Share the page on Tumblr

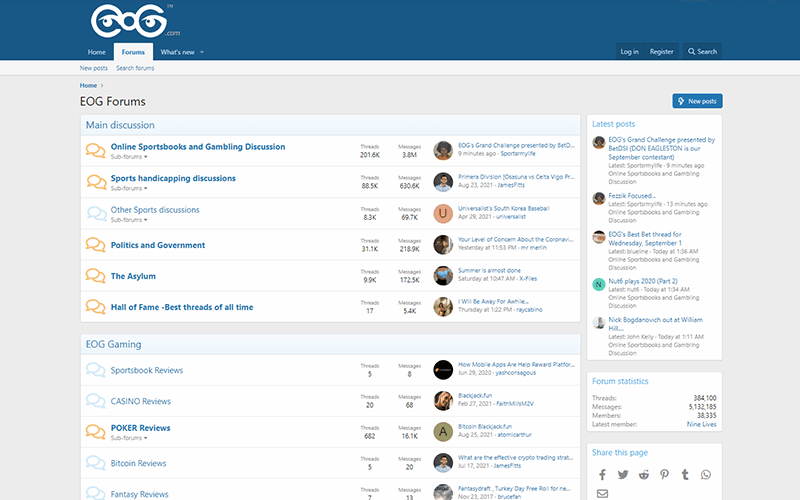click(x=685, y=474)
